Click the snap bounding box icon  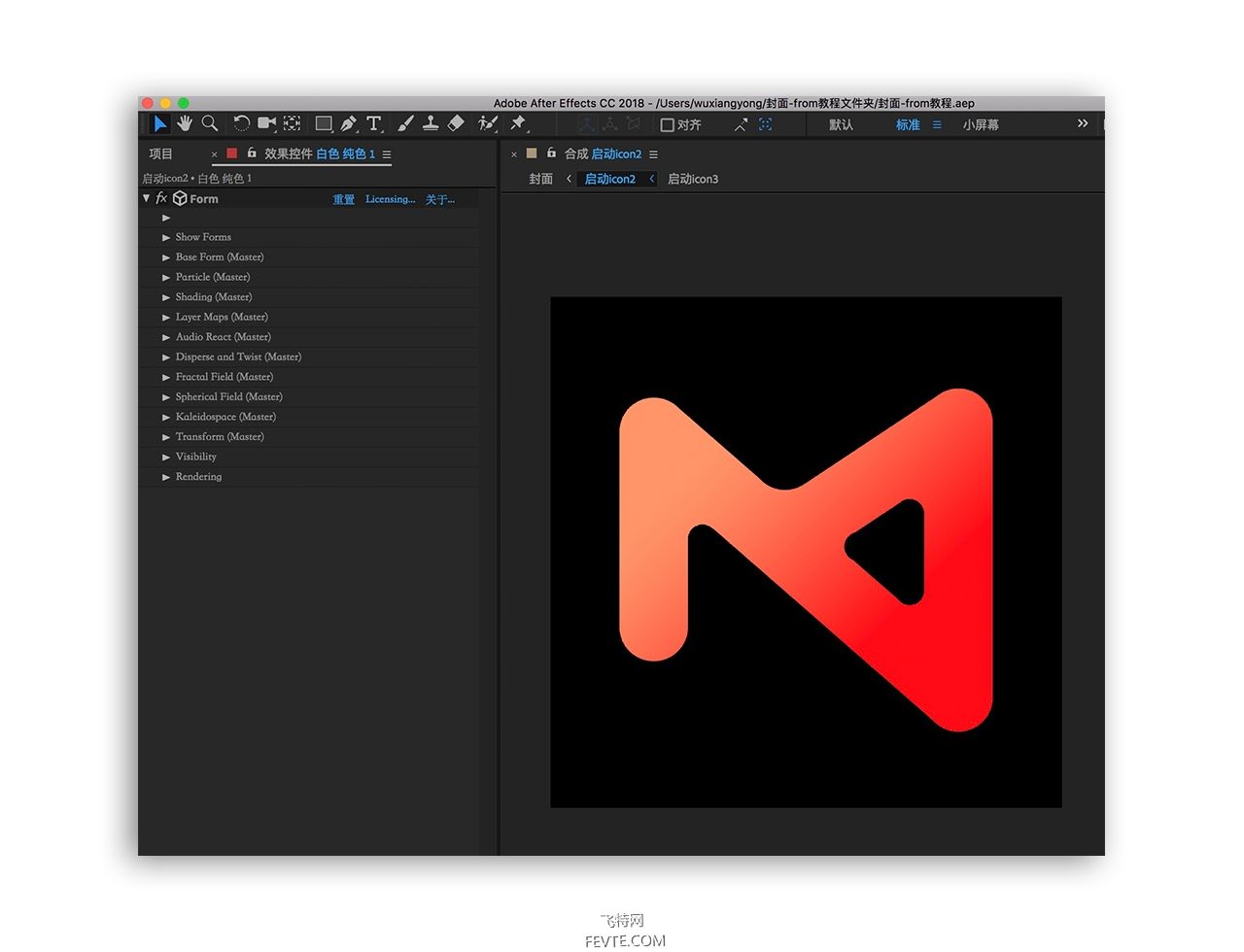[x=766, y=124]
